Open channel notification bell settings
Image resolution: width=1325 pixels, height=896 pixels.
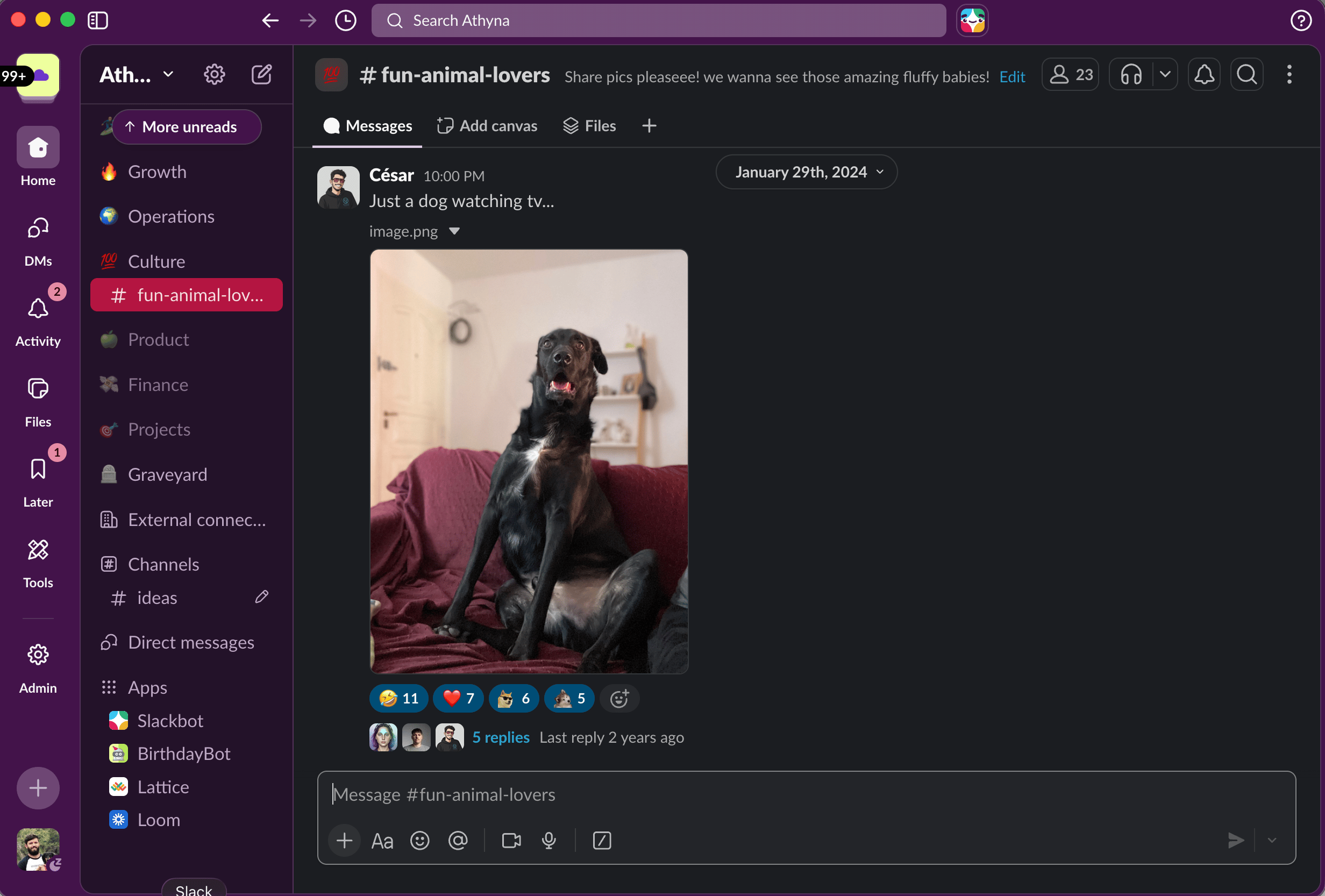pos(1203,74)
